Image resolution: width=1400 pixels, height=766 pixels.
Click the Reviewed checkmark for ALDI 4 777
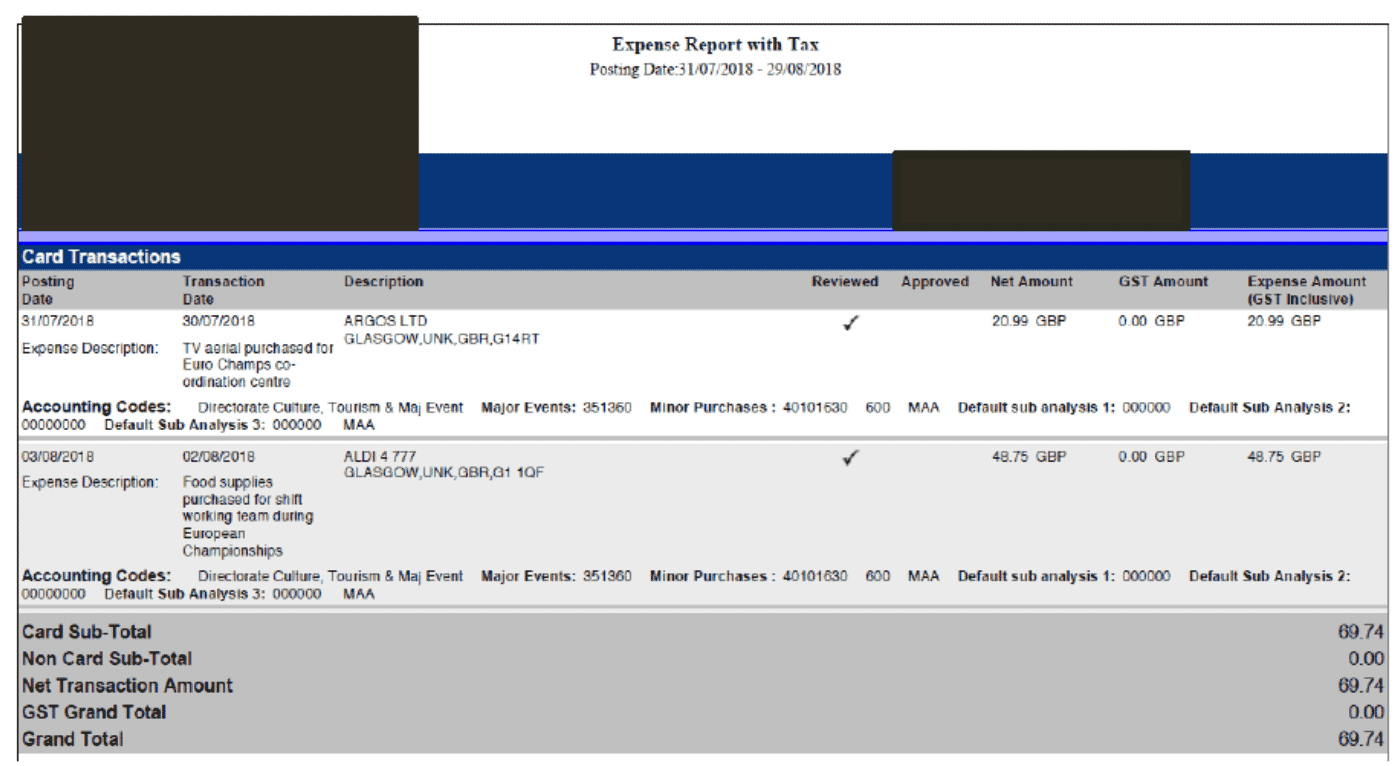coord(850,459)
